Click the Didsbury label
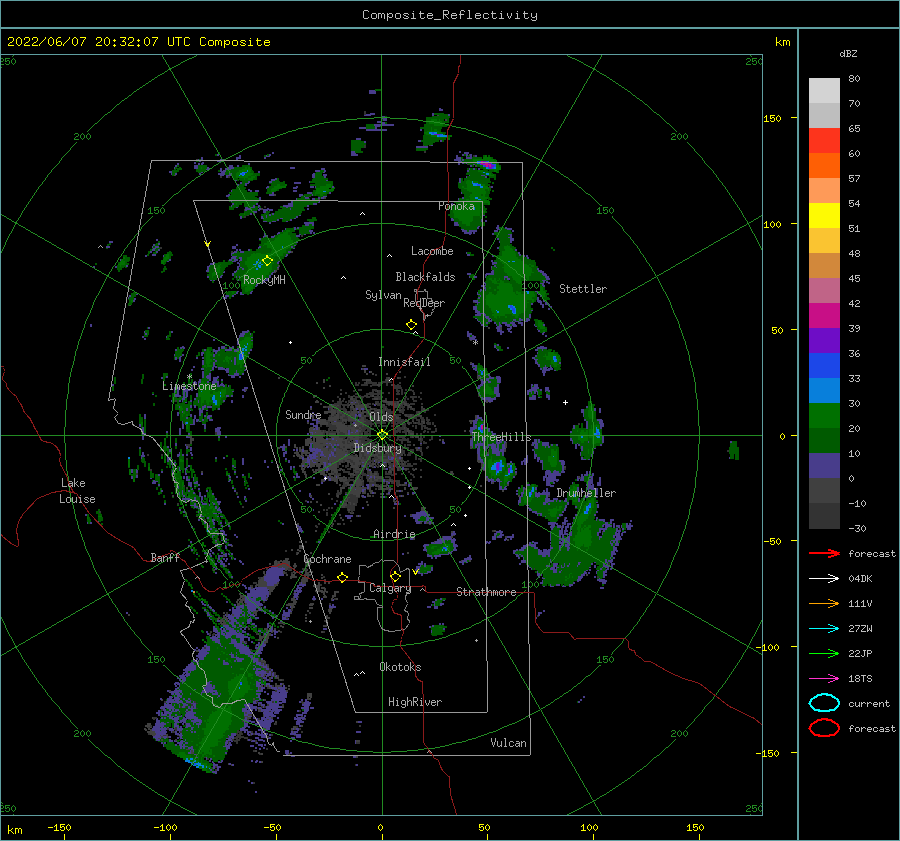This screenshot has height=841, width=900. [x=377, y=448]
